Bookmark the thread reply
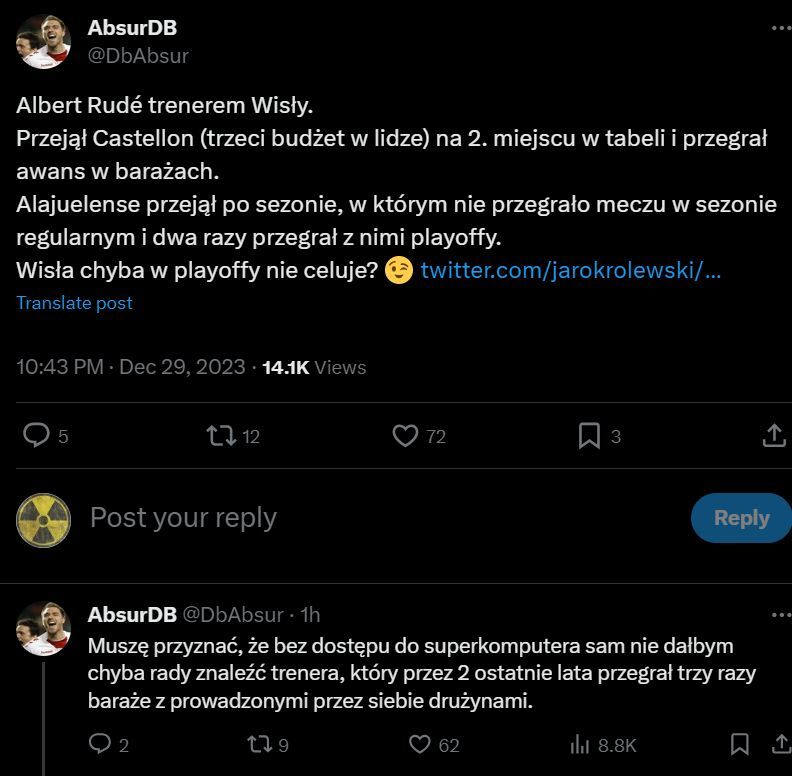The image size is (792, 776). click(740, 744)
